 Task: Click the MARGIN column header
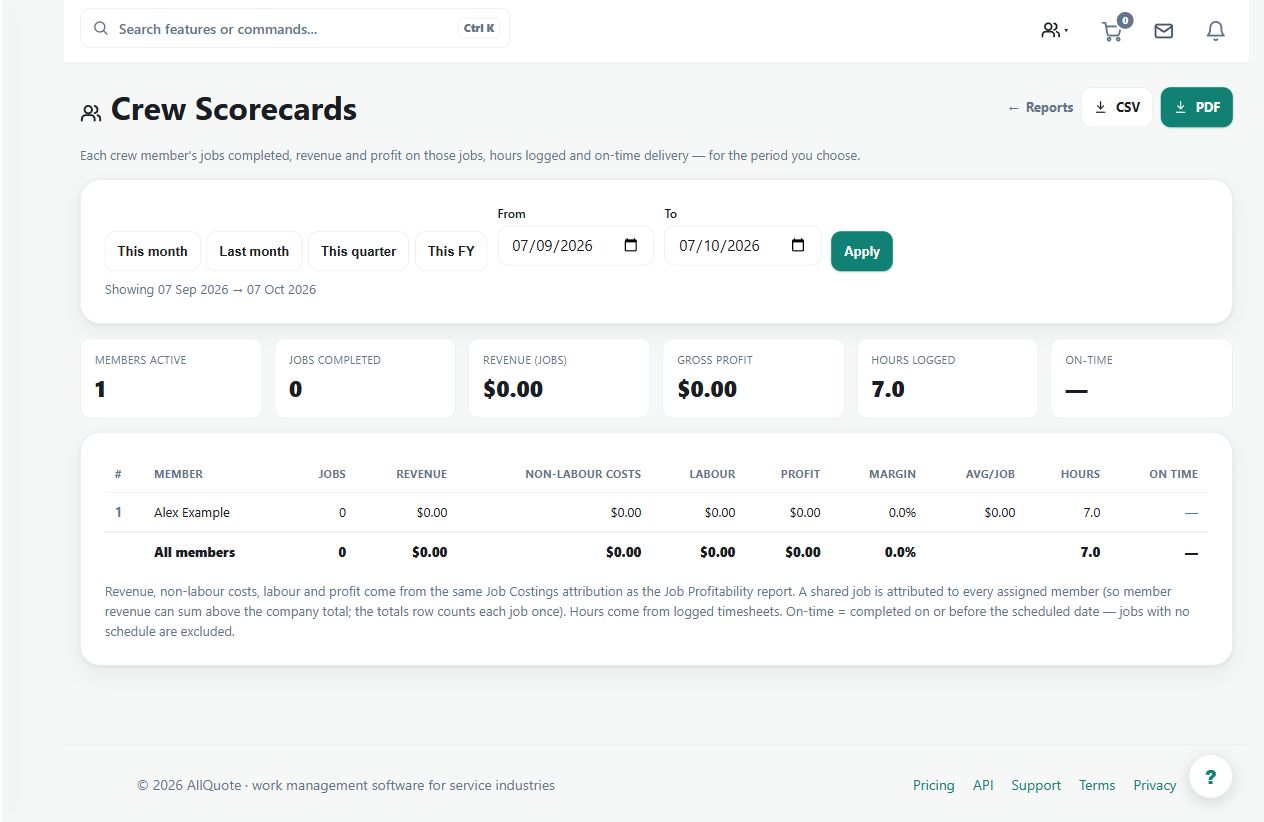892,474
